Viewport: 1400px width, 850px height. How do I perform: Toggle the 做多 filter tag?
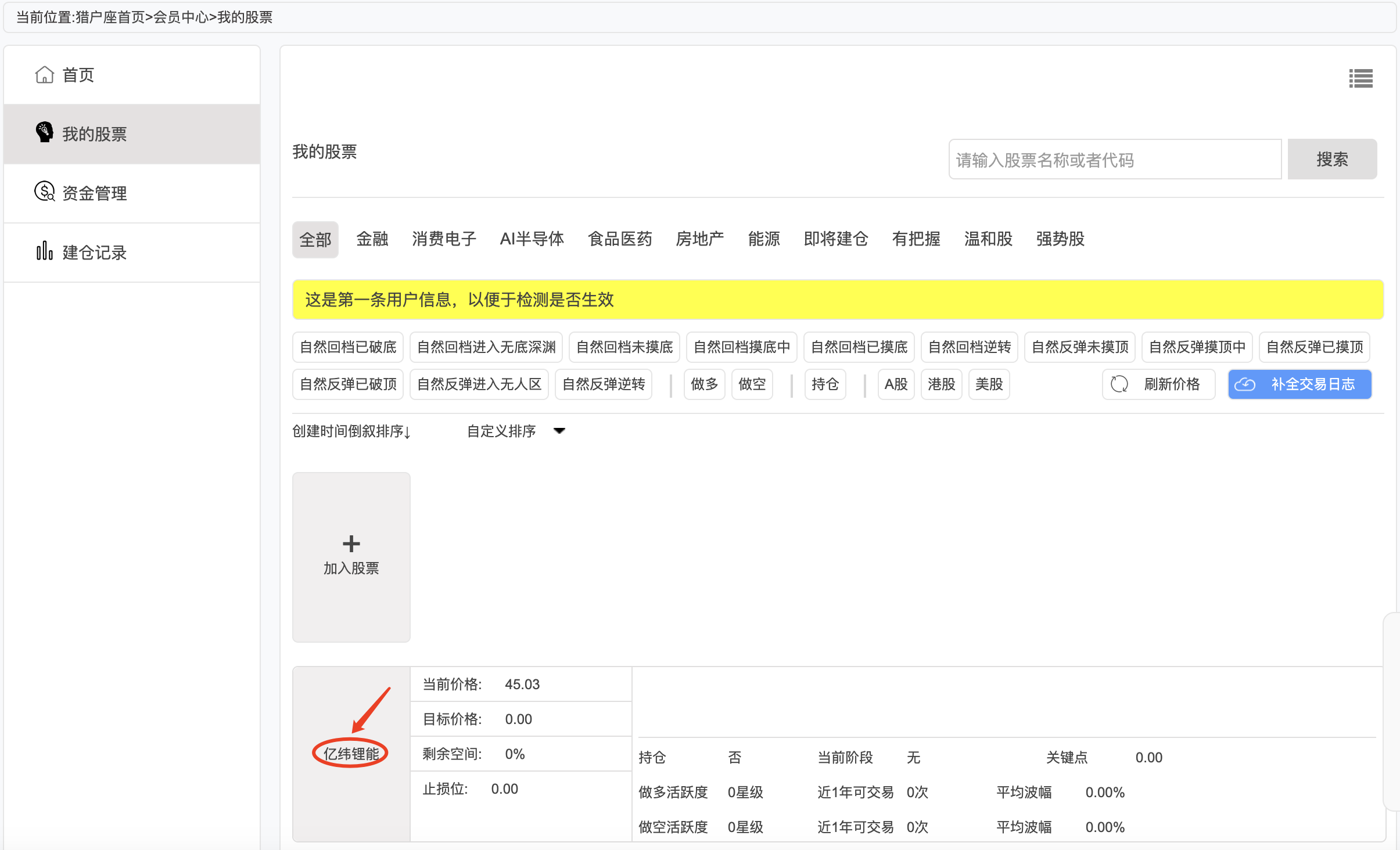705,384
